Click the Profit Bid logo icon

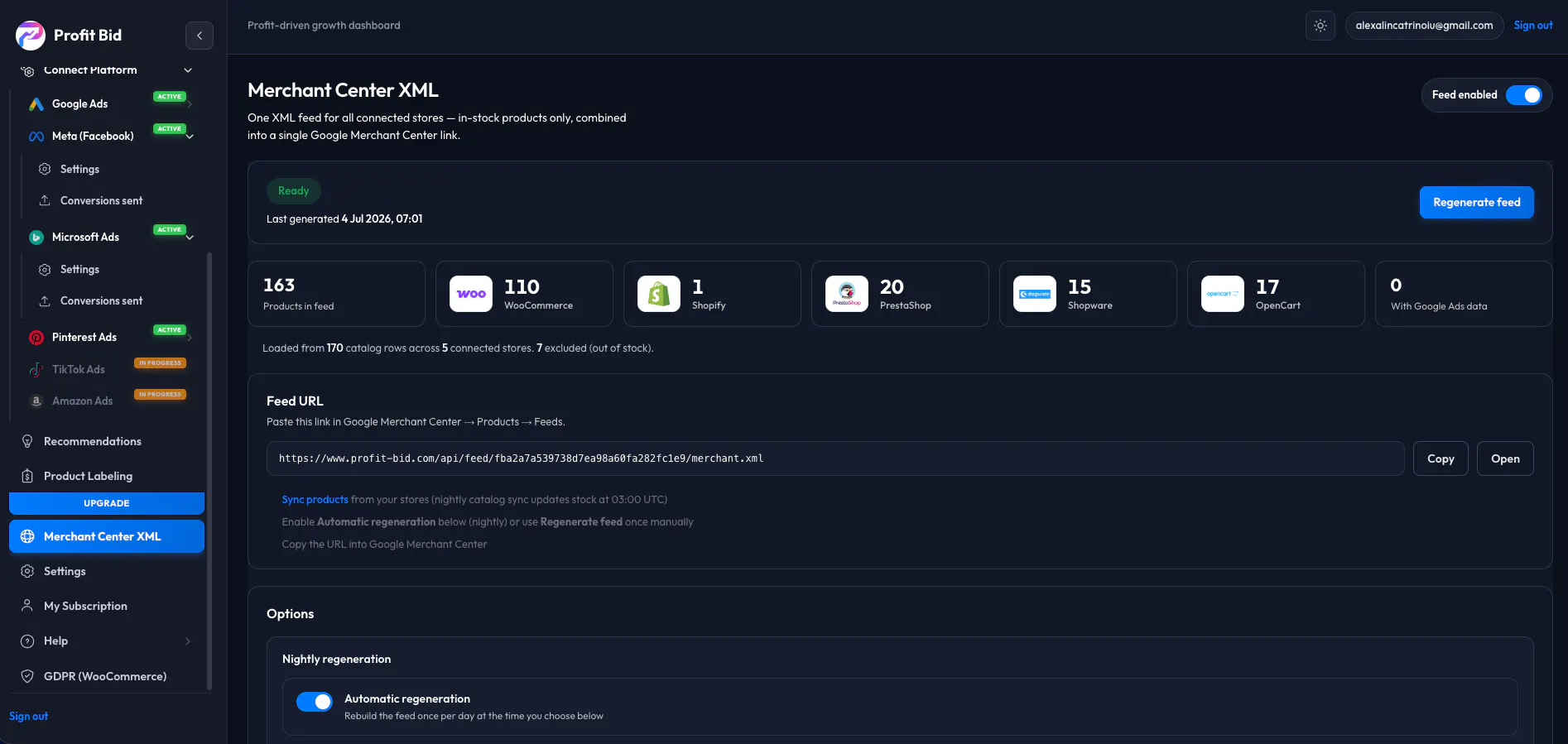pyautogui.click(x=31, y=36)
